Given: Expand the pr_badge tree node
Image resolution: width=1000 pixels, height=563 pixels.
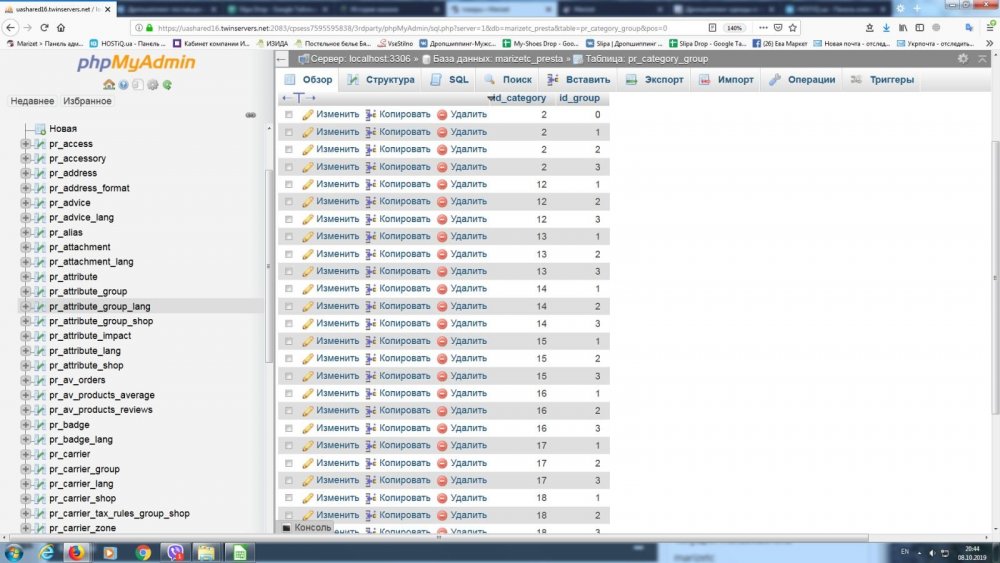Looking at the screenshot, I should 26,425.
